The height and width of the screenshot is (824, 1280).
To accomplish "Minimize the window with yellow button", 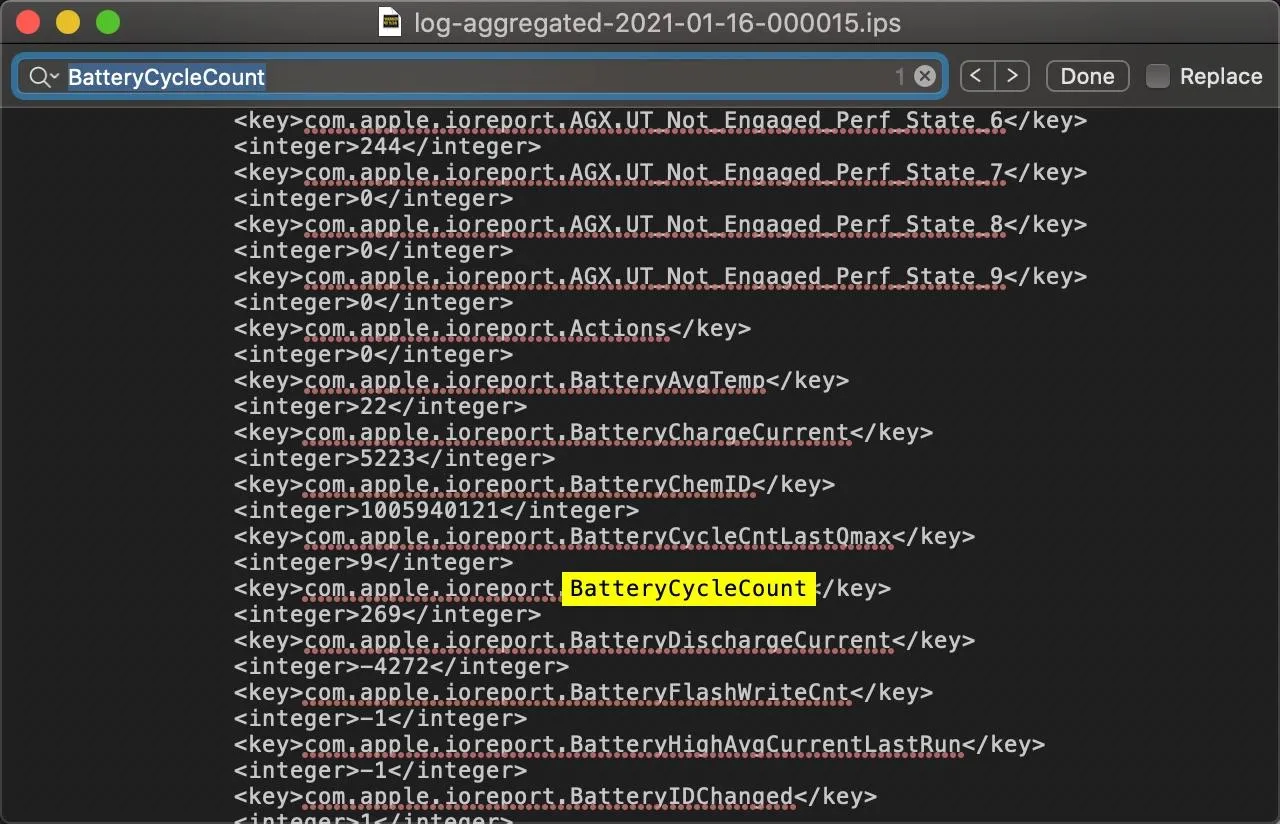I will pos(68,22).
